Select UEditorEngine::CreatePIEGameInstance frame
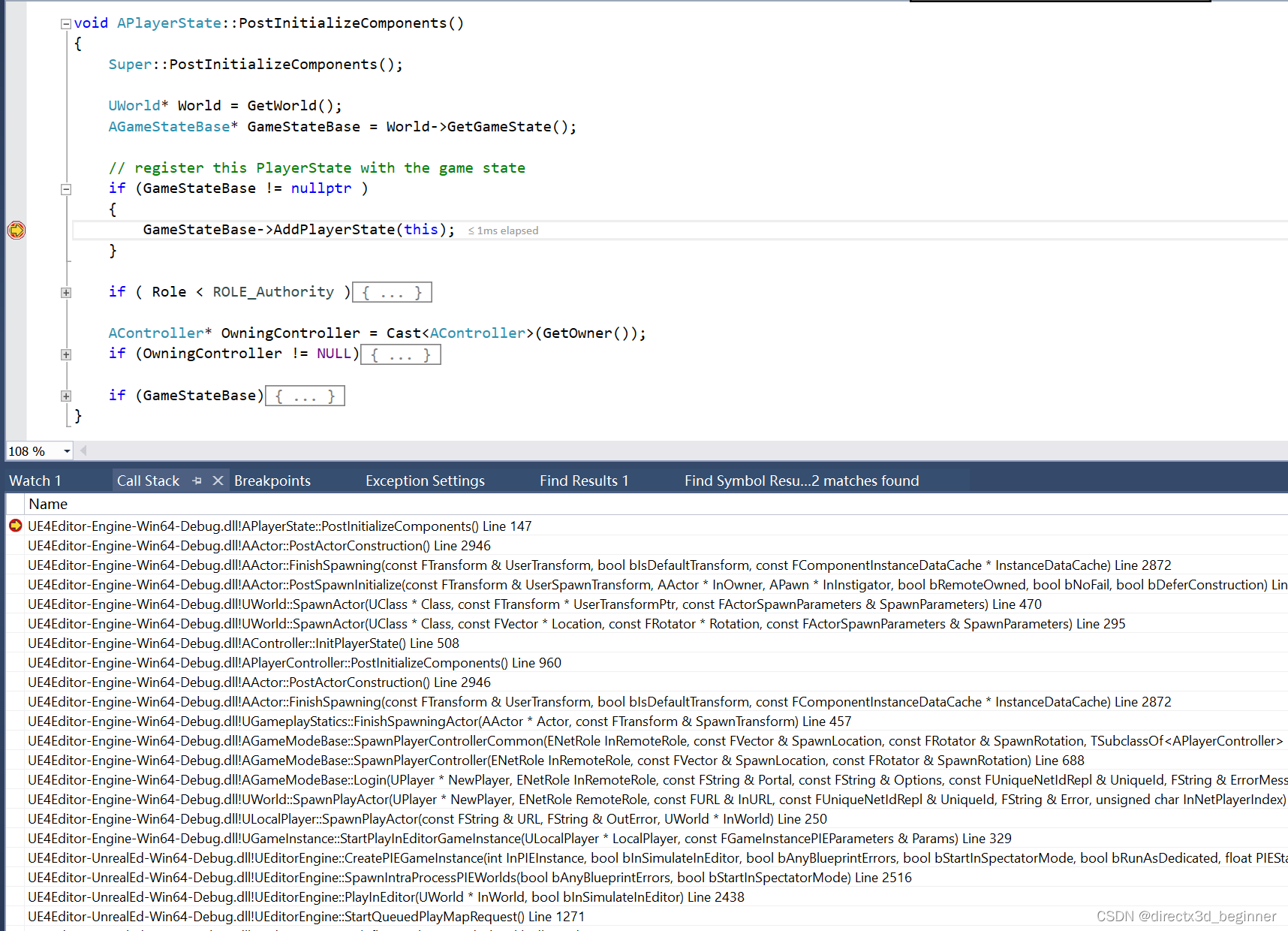 (x=658, y=858)
